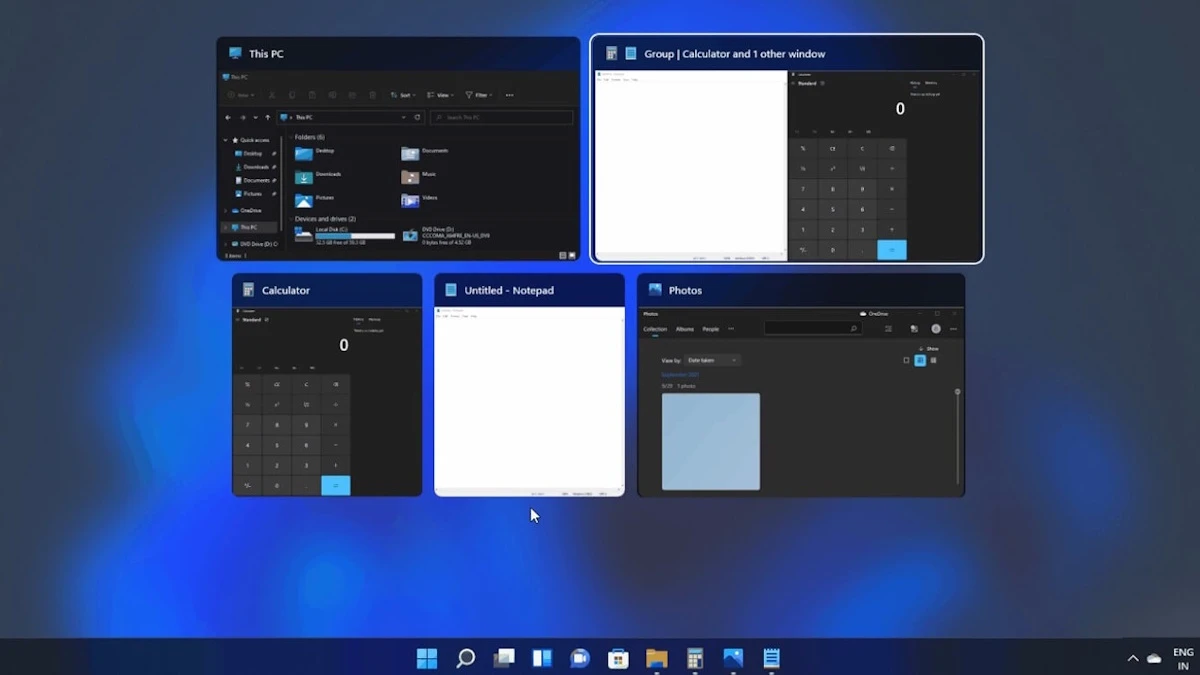This screenshot has width=1200, height=675.
Task: Click the Calculator taskbar icon
Action: 695,658
